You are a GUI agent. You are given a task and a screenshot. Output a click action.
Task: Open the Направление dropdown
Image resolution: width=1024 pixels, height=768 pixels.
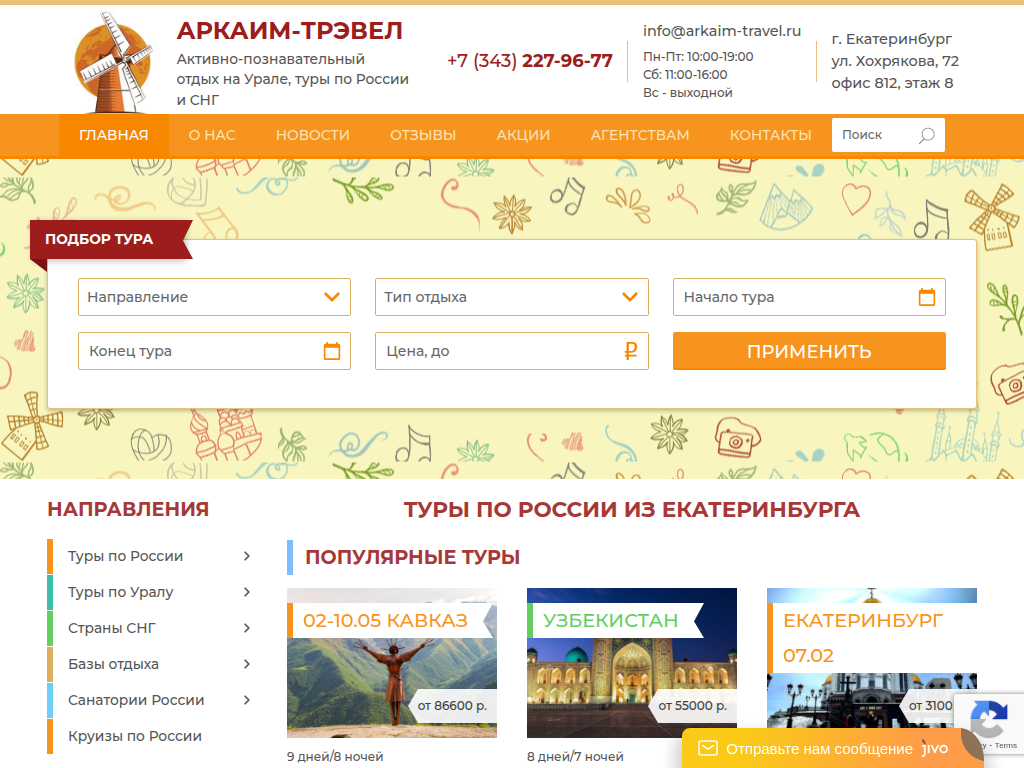tap(214, 296)
